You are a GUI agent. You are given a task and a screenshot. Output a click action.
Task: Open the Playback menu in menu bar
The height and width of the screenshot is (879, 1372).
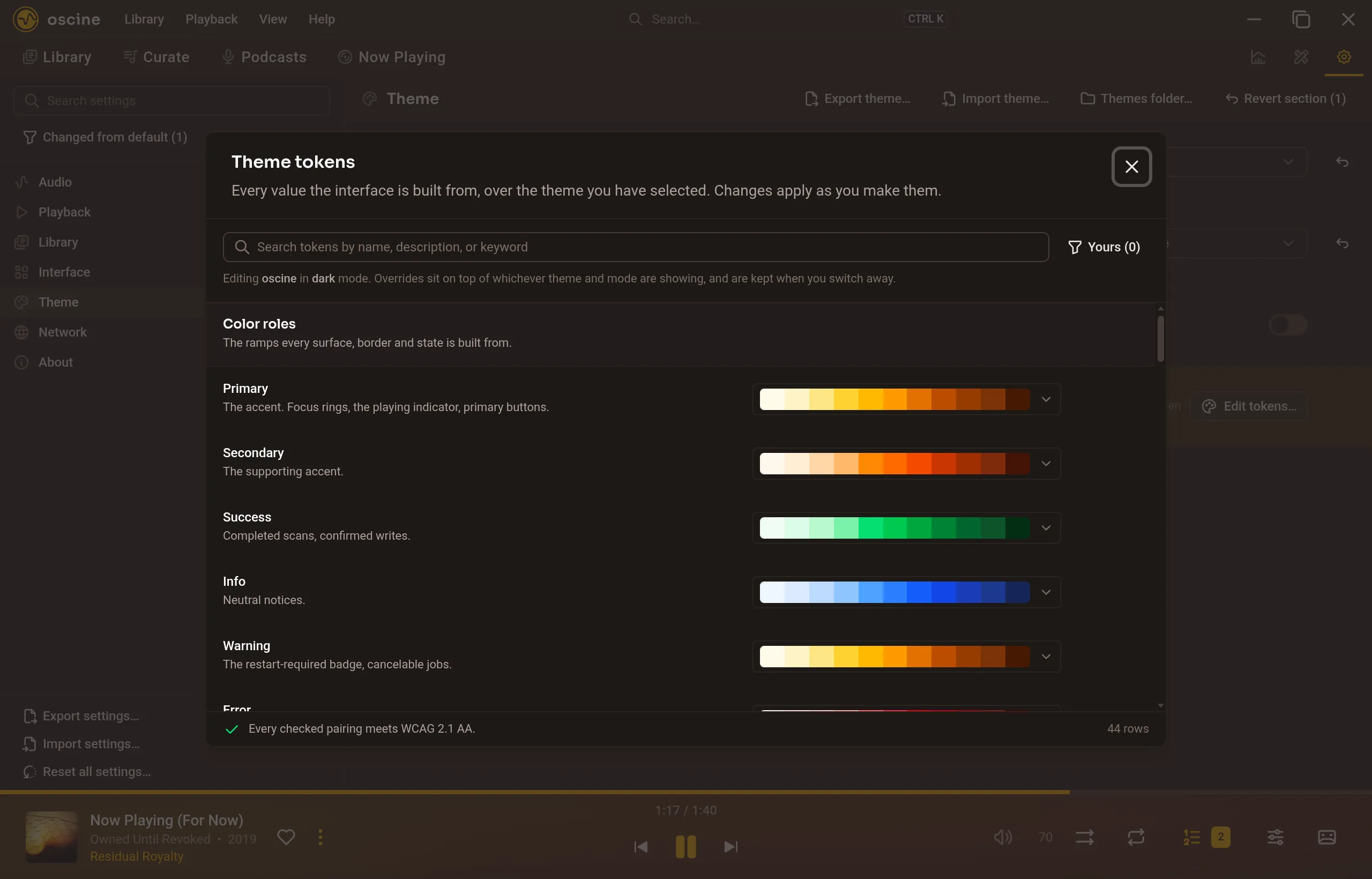coord(211,19)
